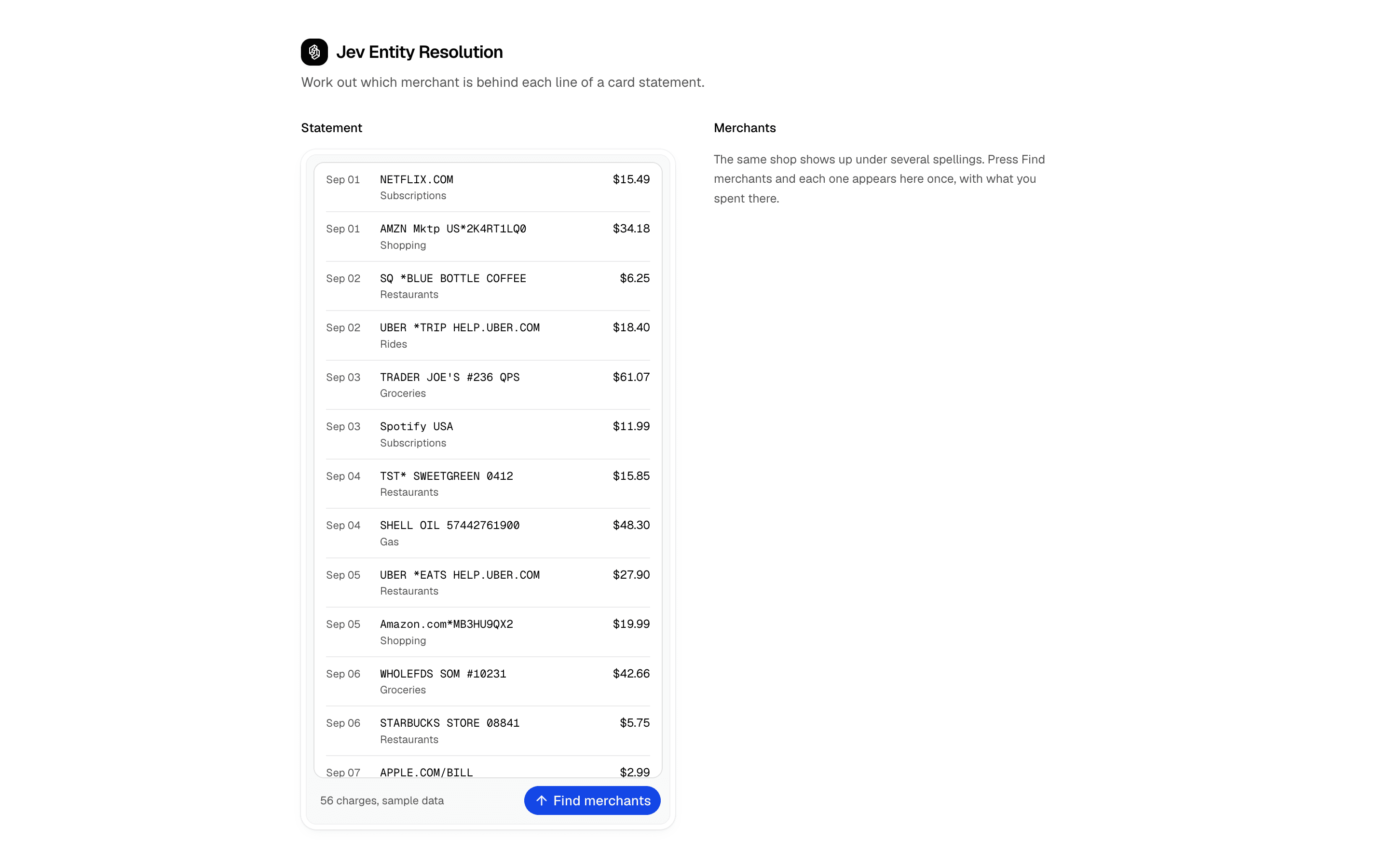The width and height of the screenshot is (1389, 868).
Task: Select the STARBUCKS STORE 08841 charge
Action: 488,730
